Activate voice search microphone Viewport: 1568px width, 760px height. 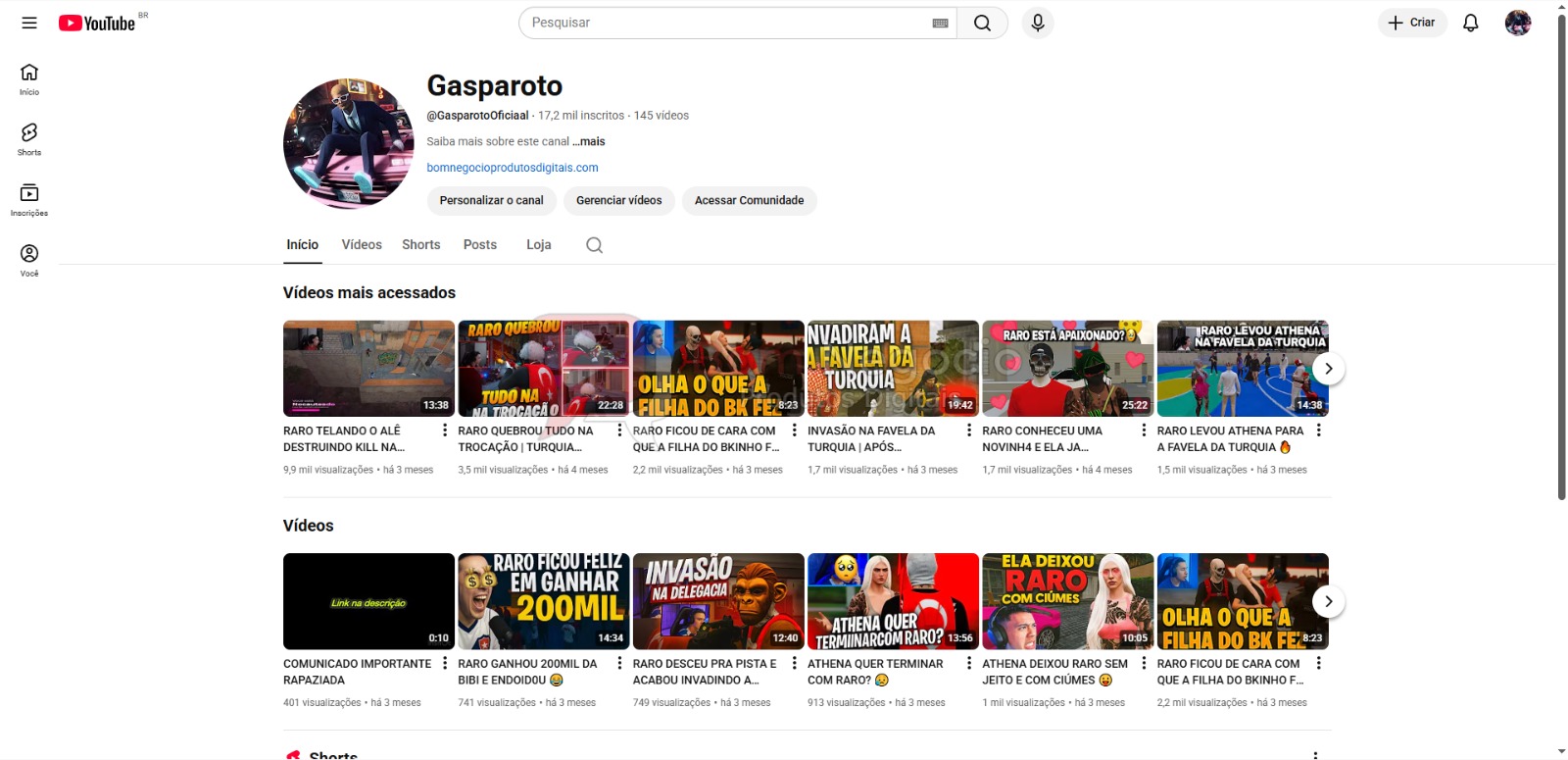(x=1038, y=23)
